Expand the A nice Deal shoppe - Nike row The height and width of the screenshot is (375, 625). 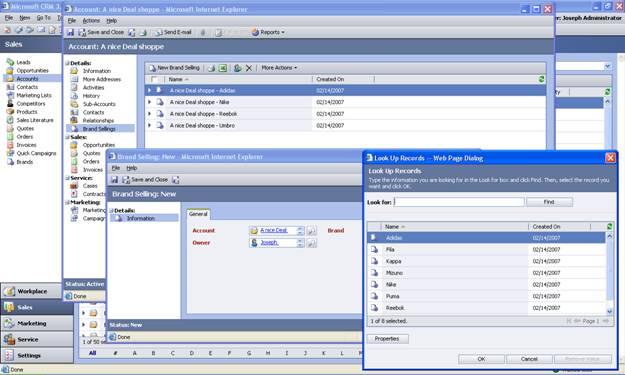[x=149, y=102]
